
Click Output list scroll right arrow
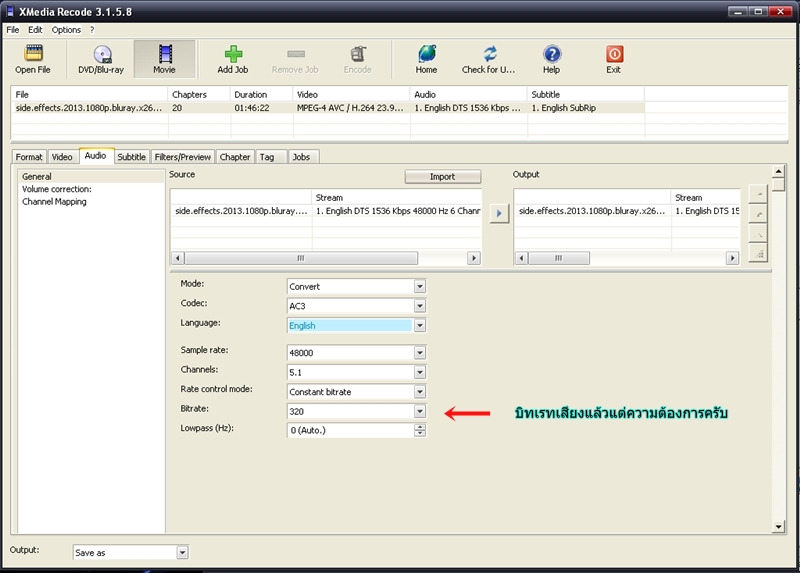[x=733, y=258]
